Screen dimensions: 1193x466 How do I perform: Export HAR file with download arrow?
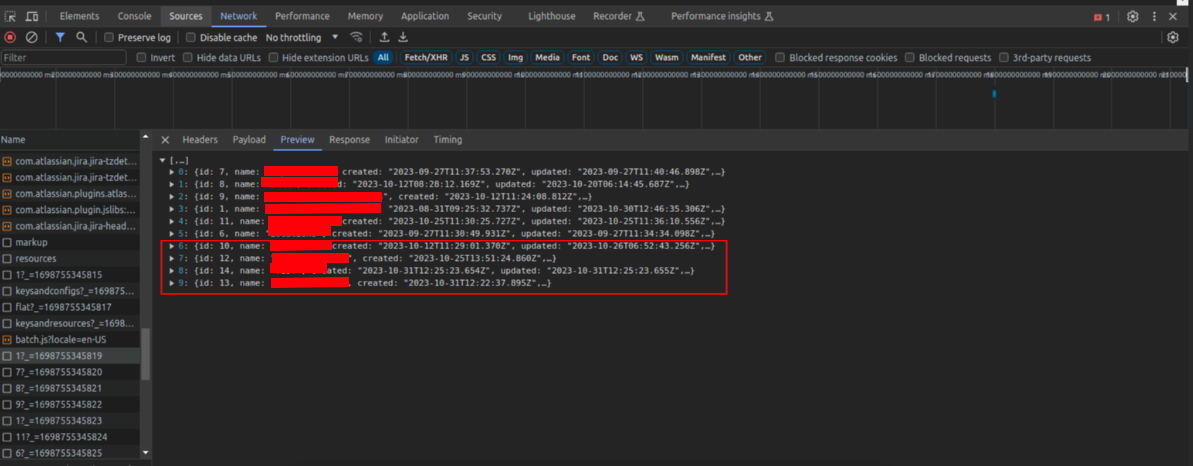pos(403,37)
